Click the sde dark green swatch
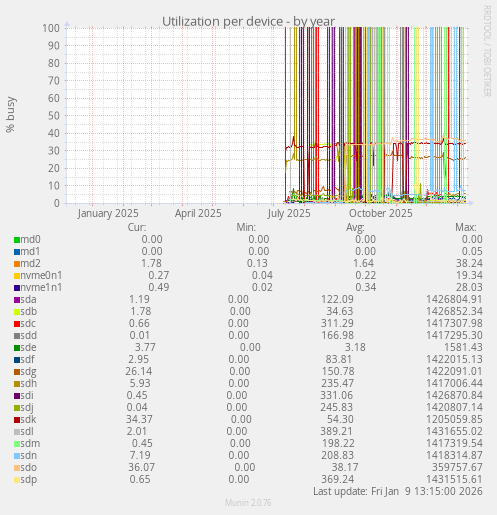This screenshot has width=497, height=515. pos(17,348)
